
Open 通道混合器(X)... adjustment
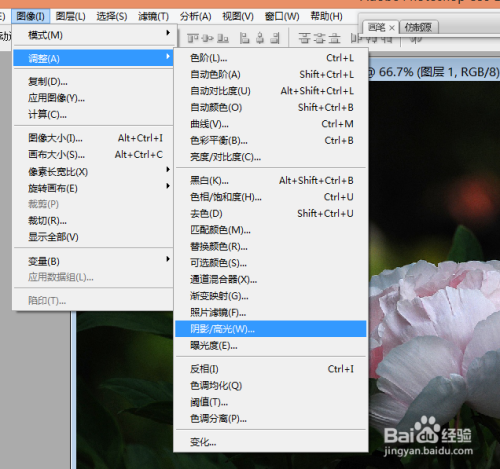click(x=271, y=279)
